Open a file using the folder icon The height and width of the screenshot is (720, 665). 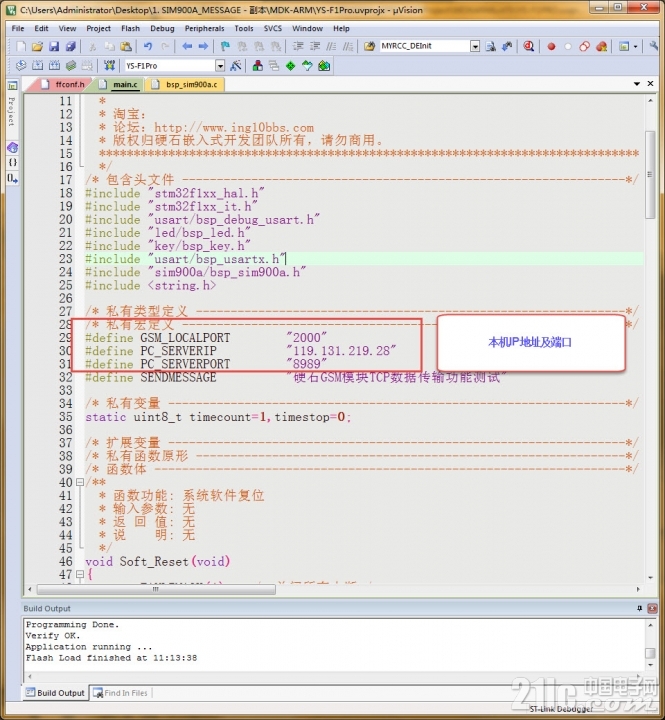[x=38, y=46]
